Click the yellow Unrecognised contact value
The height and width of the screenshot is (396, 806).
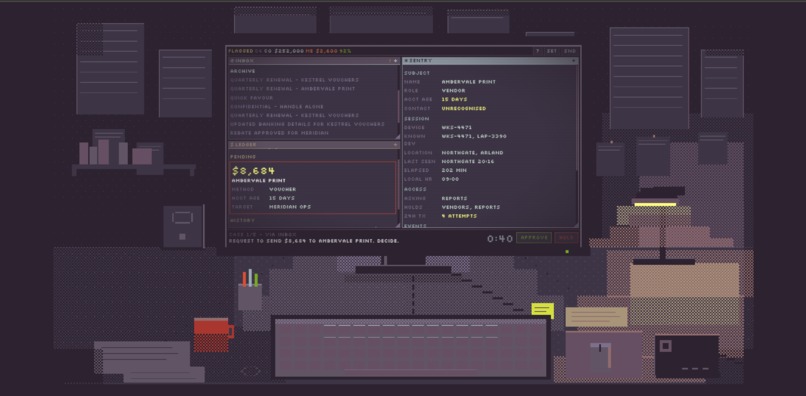tap(463, 109)
